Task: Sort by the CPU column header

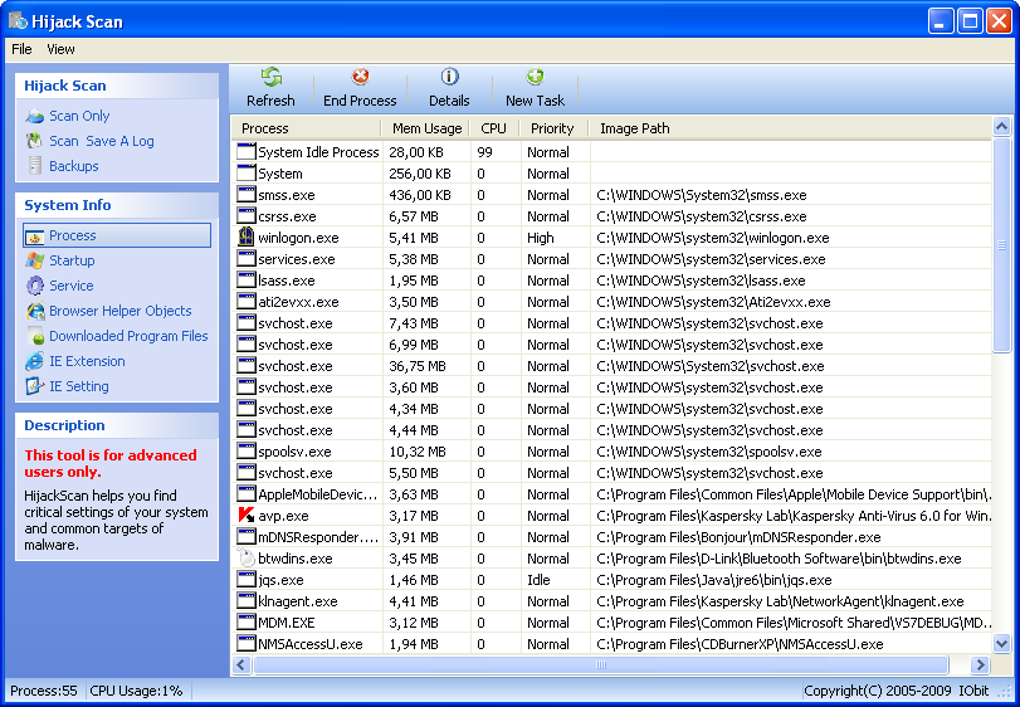Action: click(494, 128)
